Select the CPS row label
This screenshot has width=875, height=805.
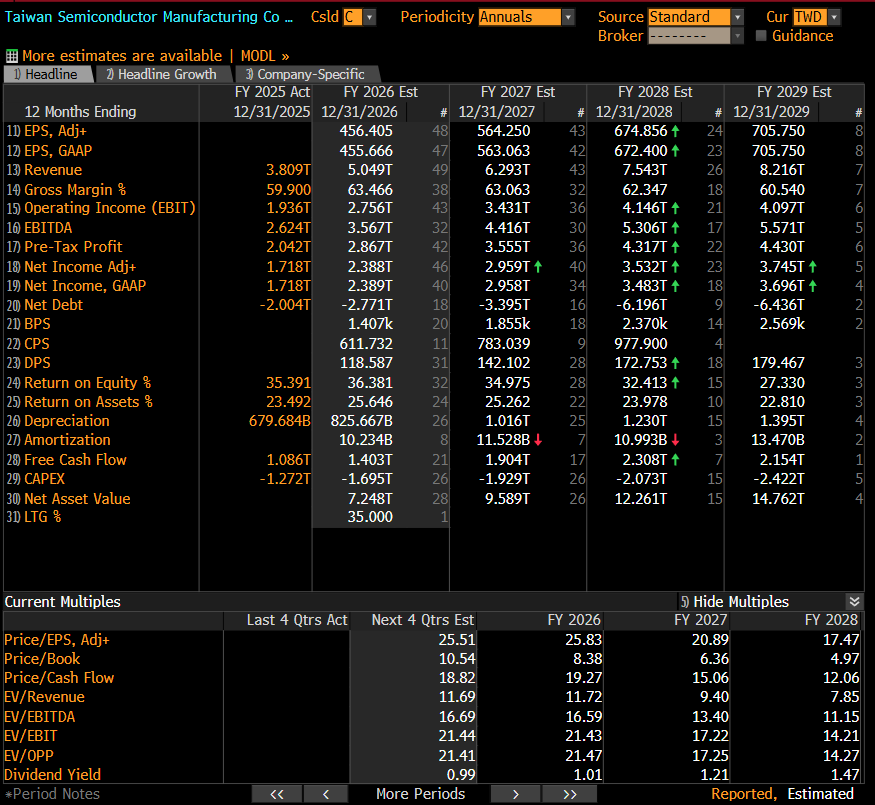pos(36,344)
